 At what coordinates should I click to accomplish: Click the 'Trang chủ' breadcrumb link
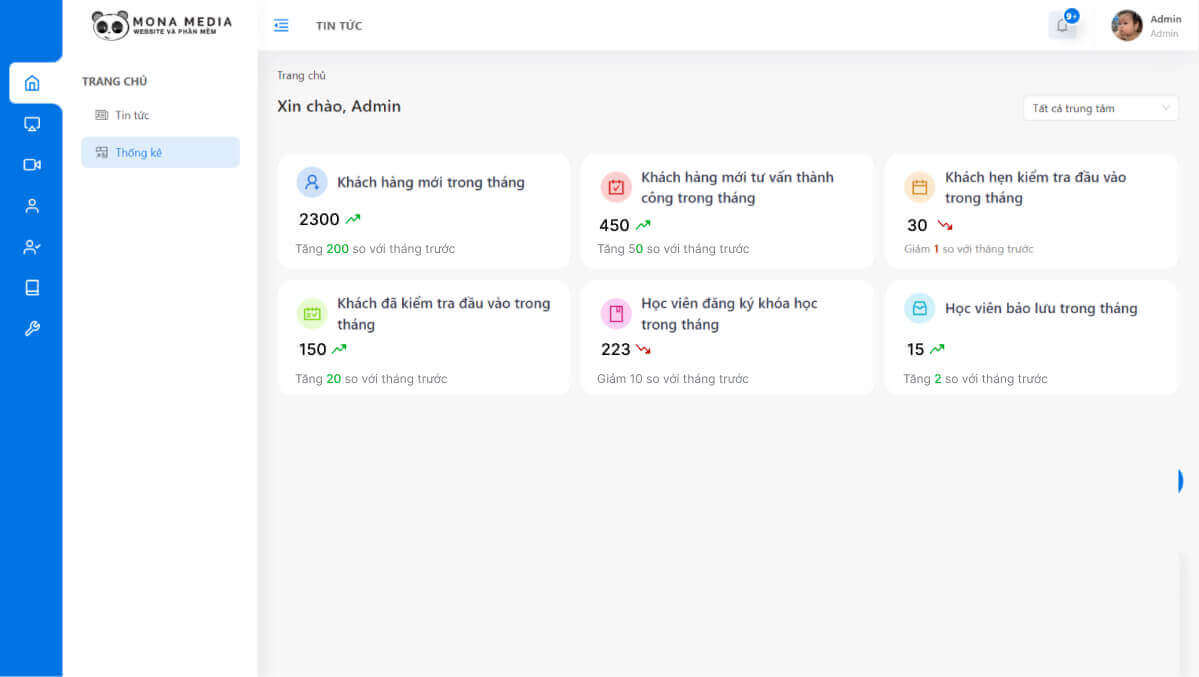tap(301, 75)
